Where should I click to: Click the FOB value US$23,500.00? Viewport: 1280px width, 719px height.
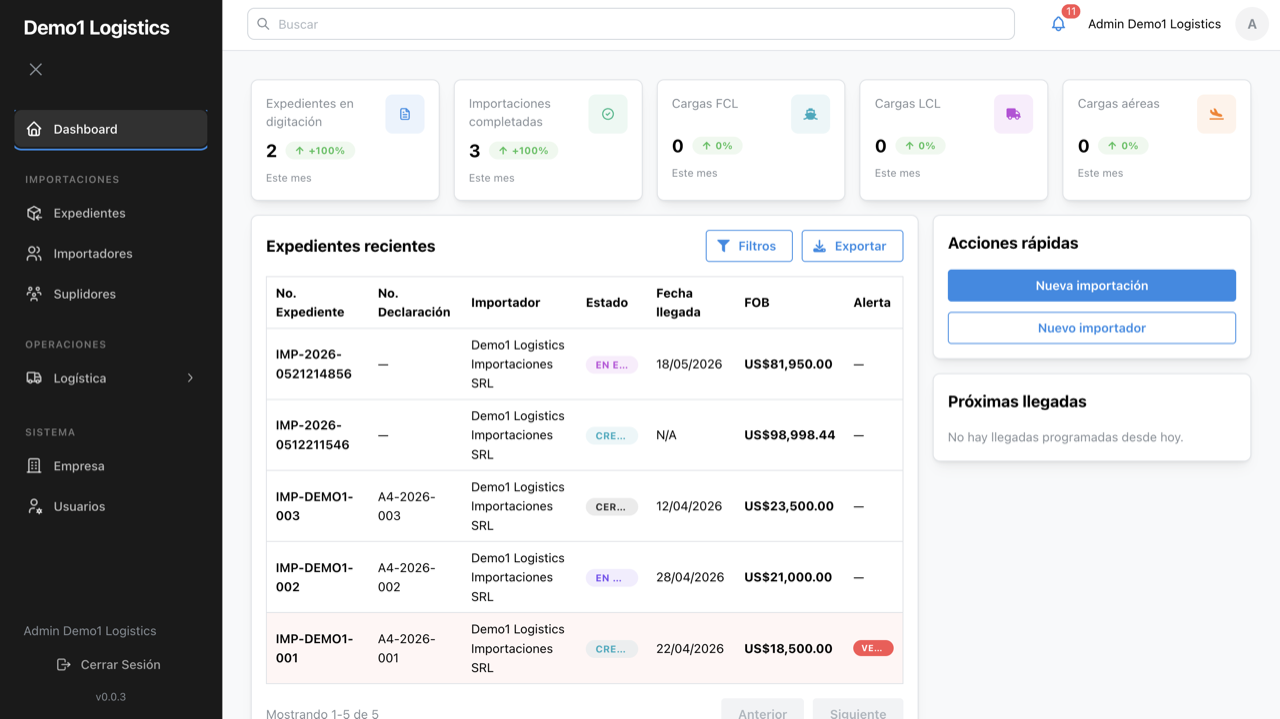tap(789, 506)
